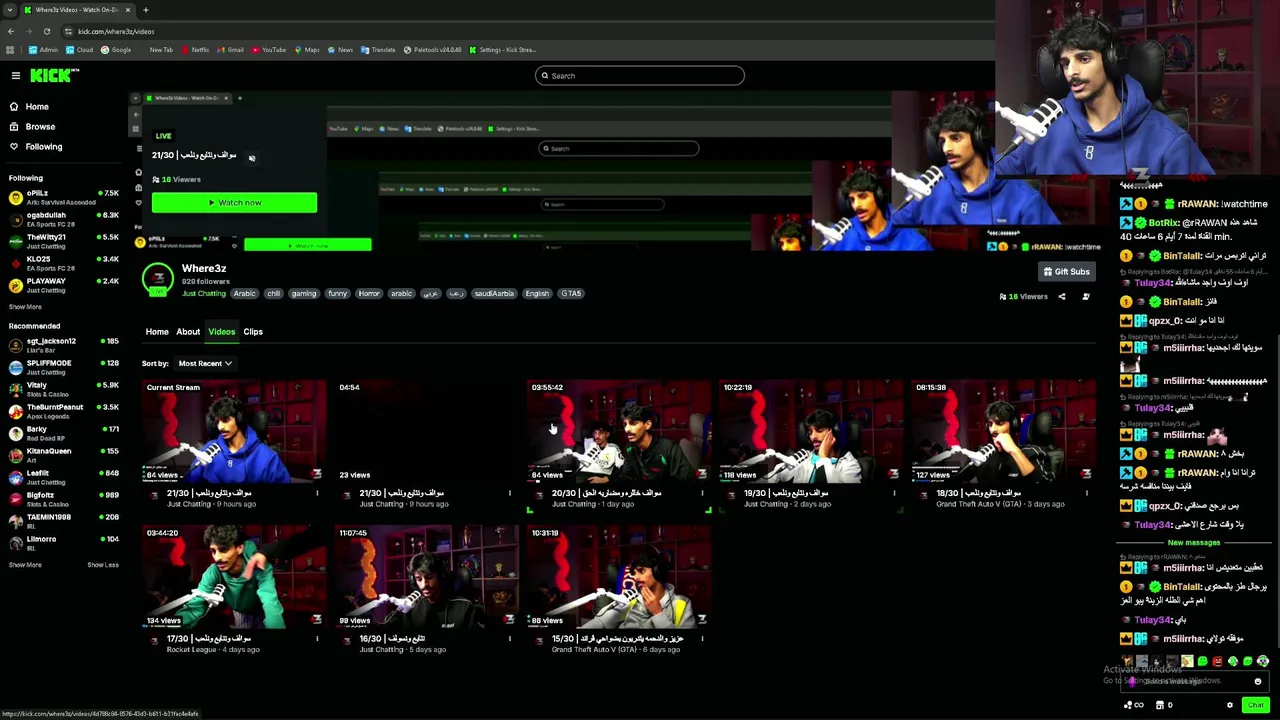Viewport: 1280px width, 720px height.
Task: Open the Current Stream video thumbnail
Action: click(x=234, y=431)
